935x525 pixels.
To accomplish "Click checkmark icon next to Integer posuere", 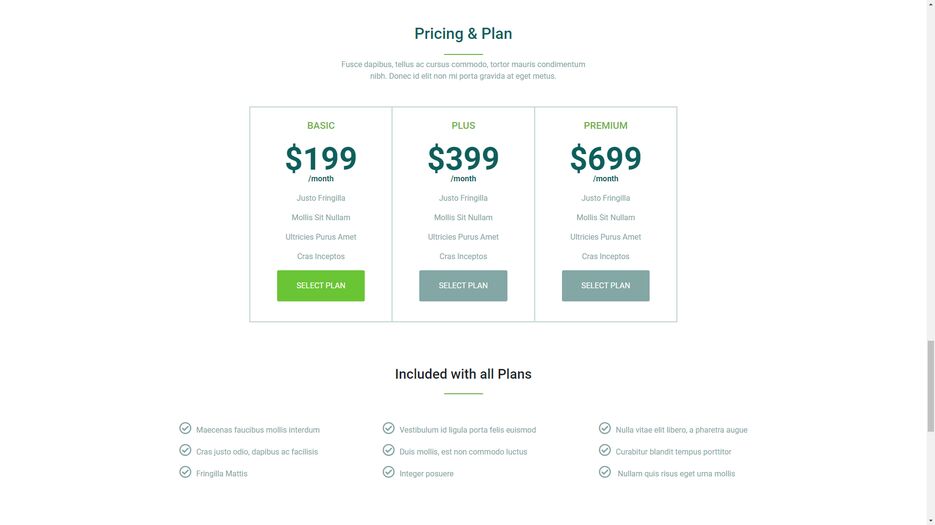I will pos(389,472).
